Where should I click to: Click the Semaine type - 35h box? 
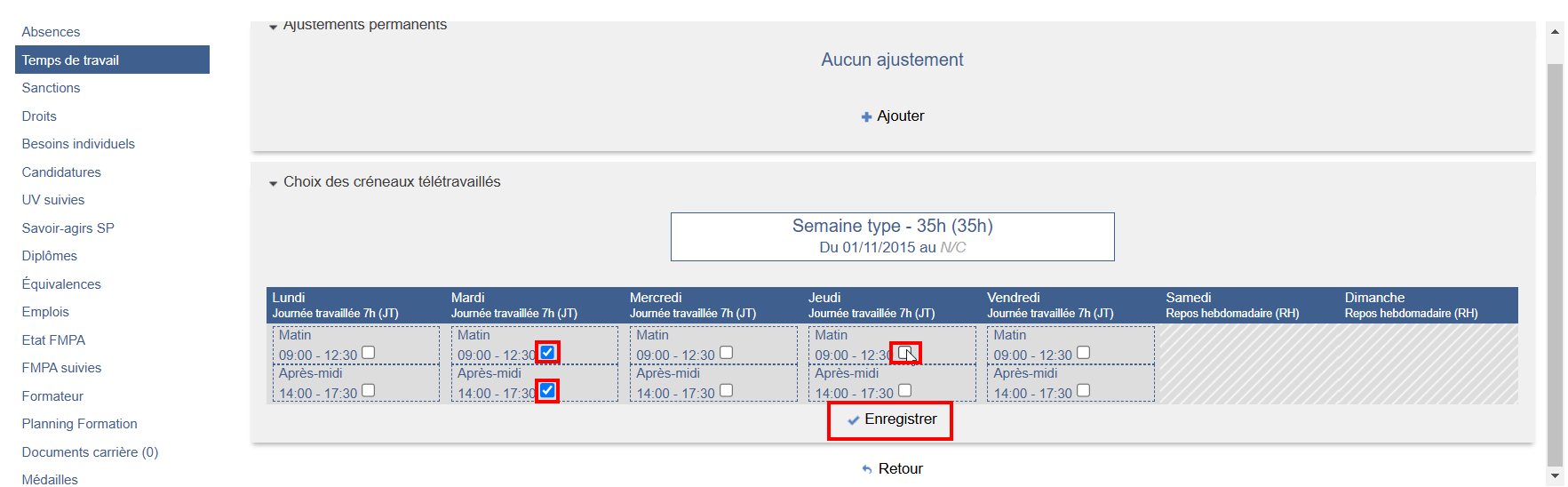(892, 236)
